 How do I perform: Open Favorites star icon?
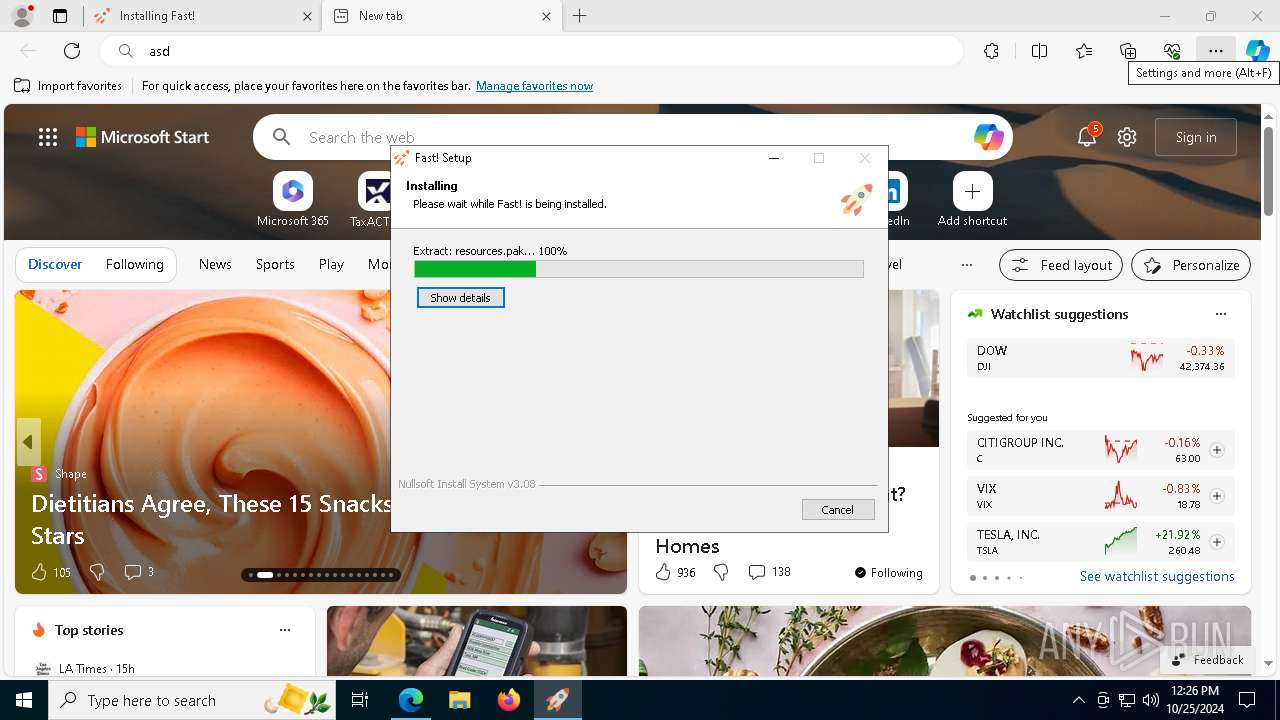(x=1084, y=51)
